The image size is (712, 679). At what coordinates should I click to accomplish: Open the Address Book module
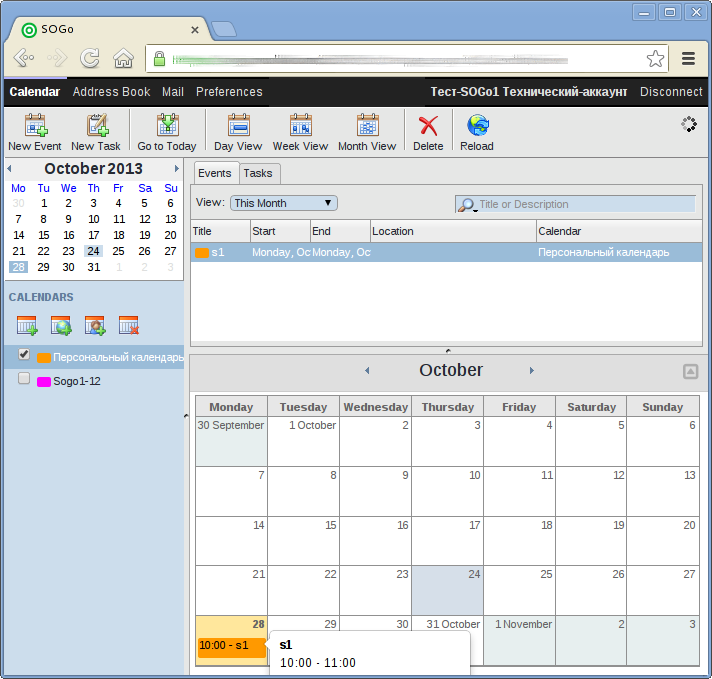[x=111, y=92]
